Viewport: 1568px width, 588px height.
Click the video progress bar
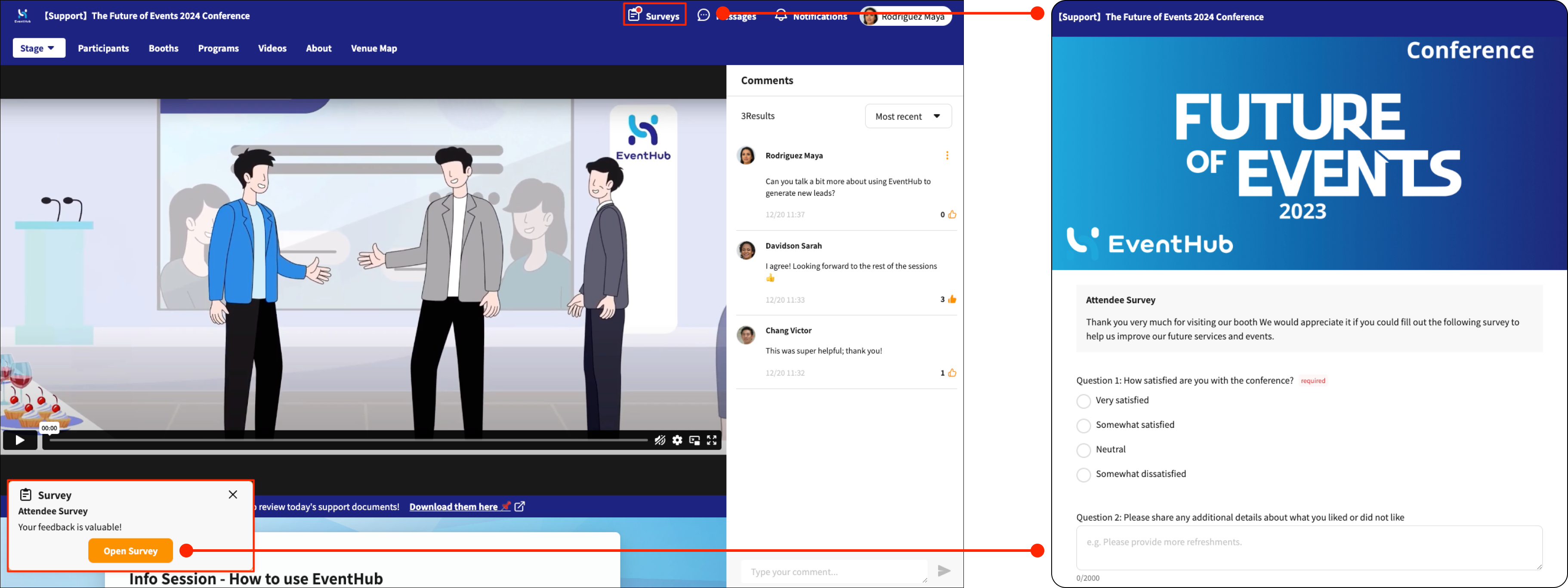(349, 439)
